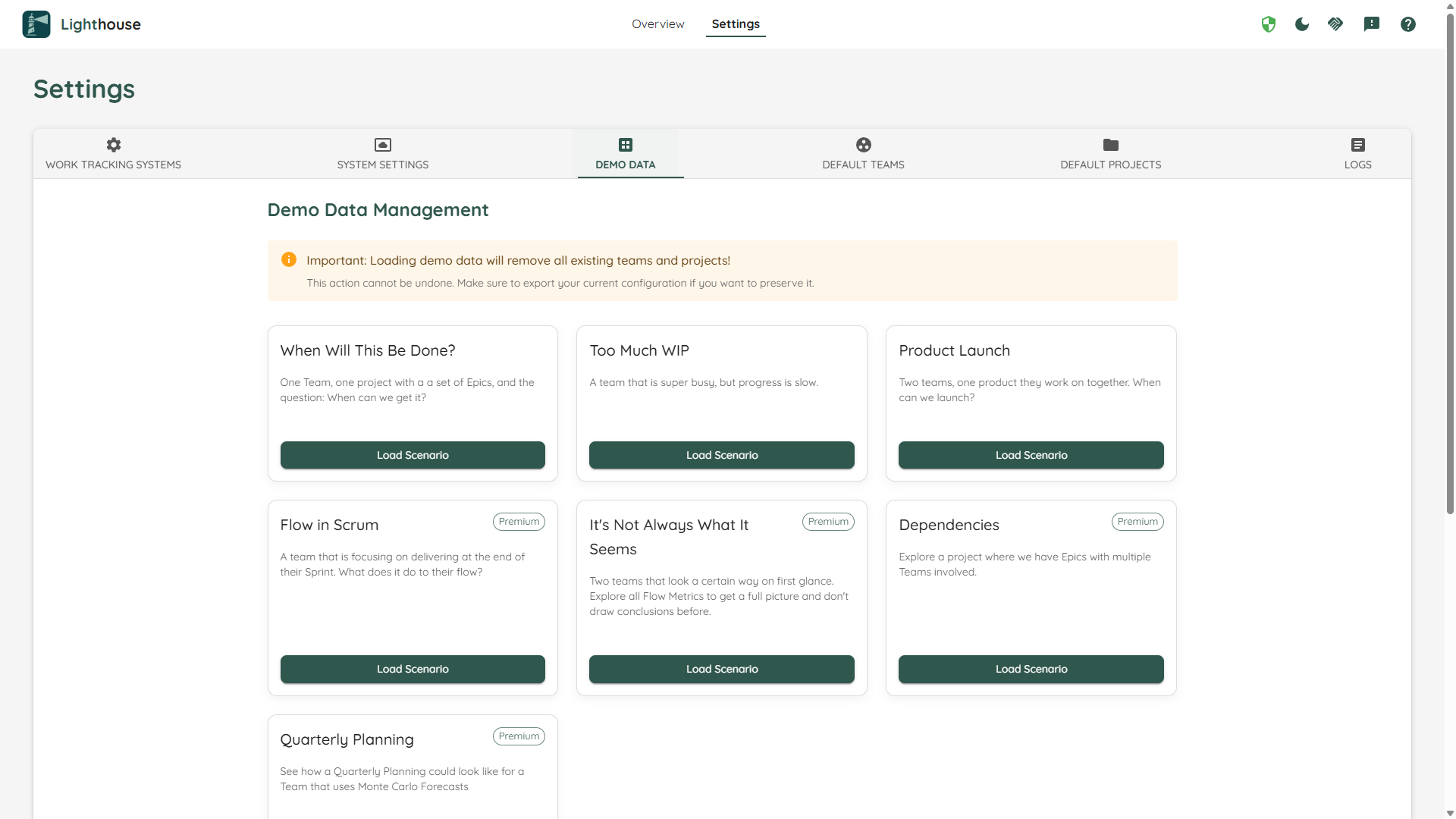Load the Flow in Scrum scenario
Image resolution: width=1456 pixels, height=819 pixels.
tap(413, 669)
